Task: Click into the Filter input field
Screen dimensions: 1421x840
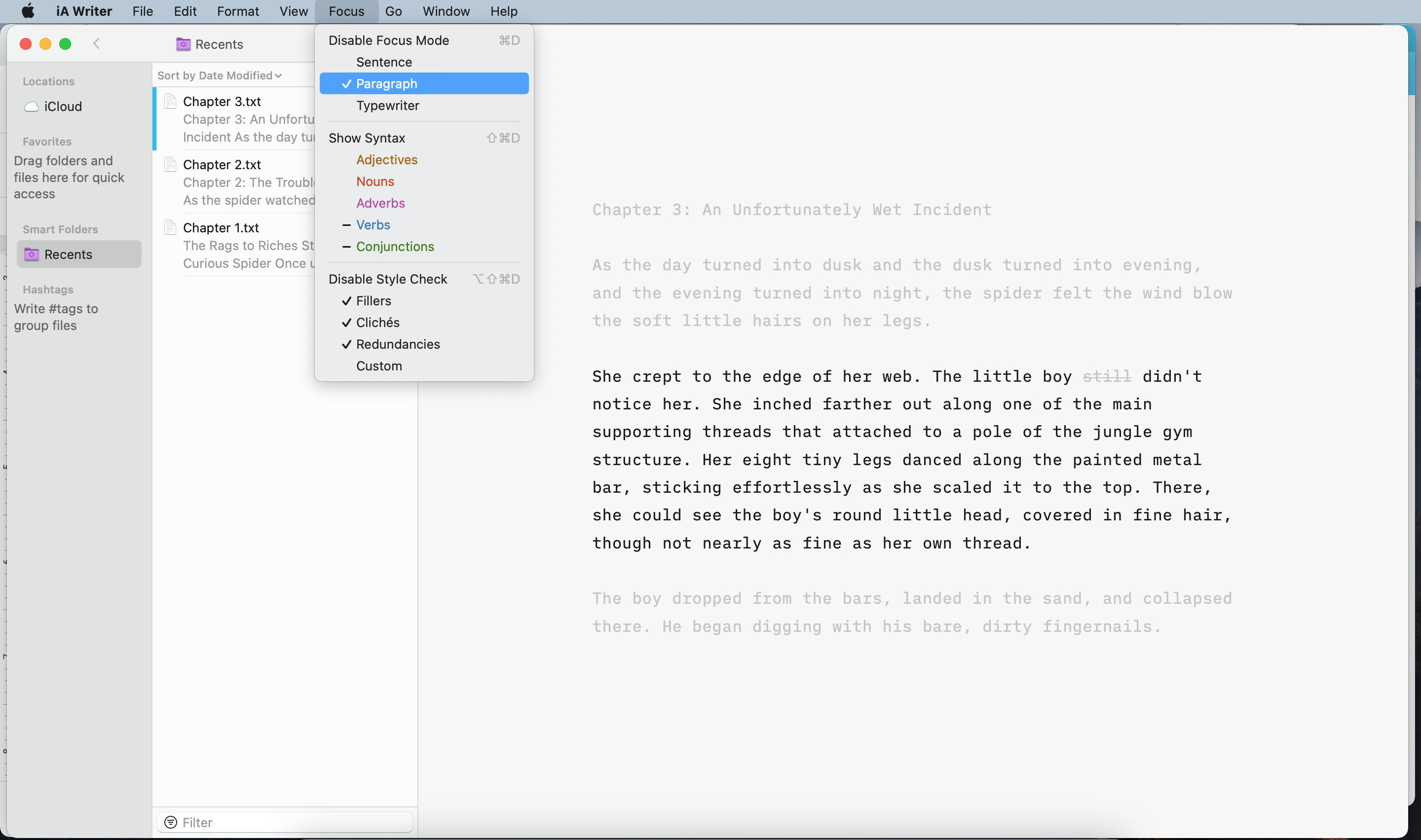Action: point(295,822)
